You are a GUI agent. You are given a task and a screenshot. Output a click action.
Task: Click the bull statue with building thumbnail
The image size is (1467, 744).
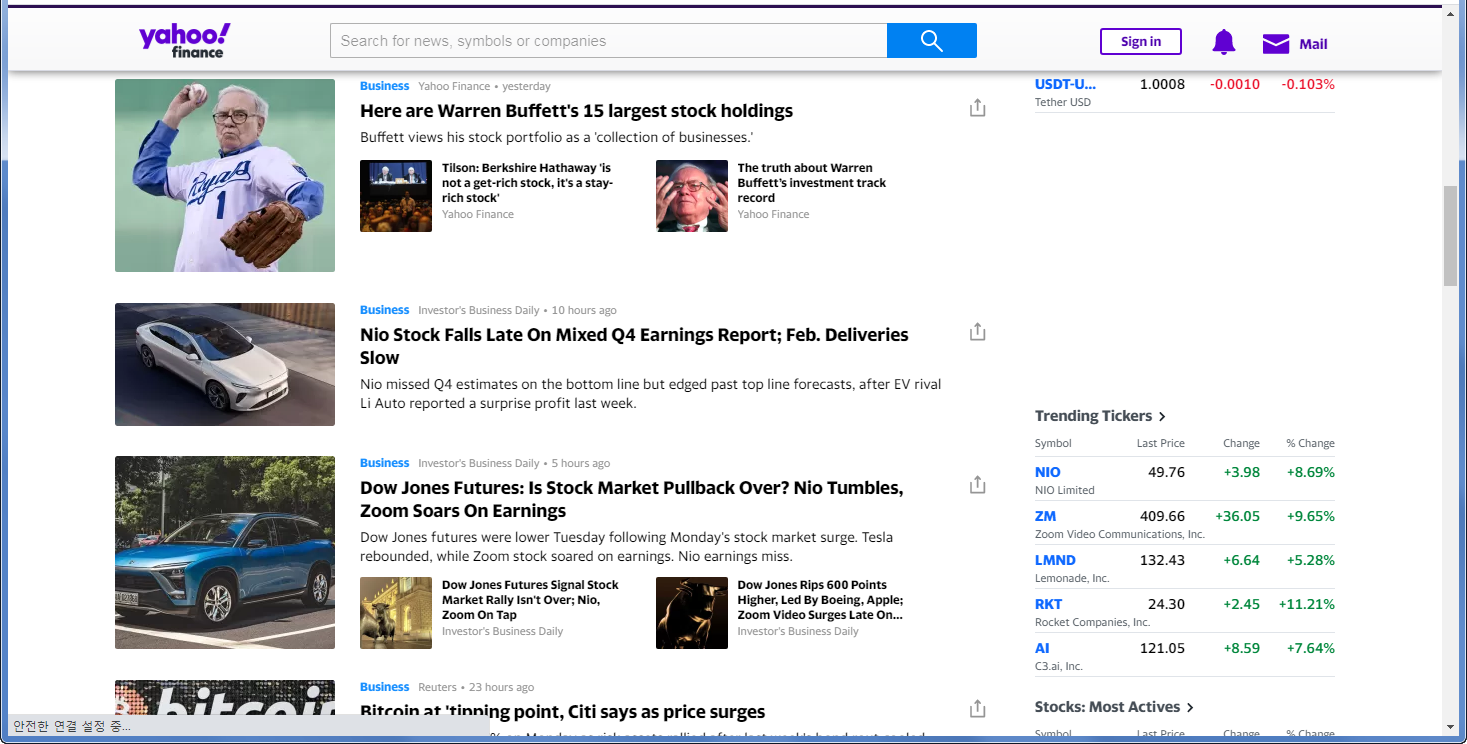396,613
